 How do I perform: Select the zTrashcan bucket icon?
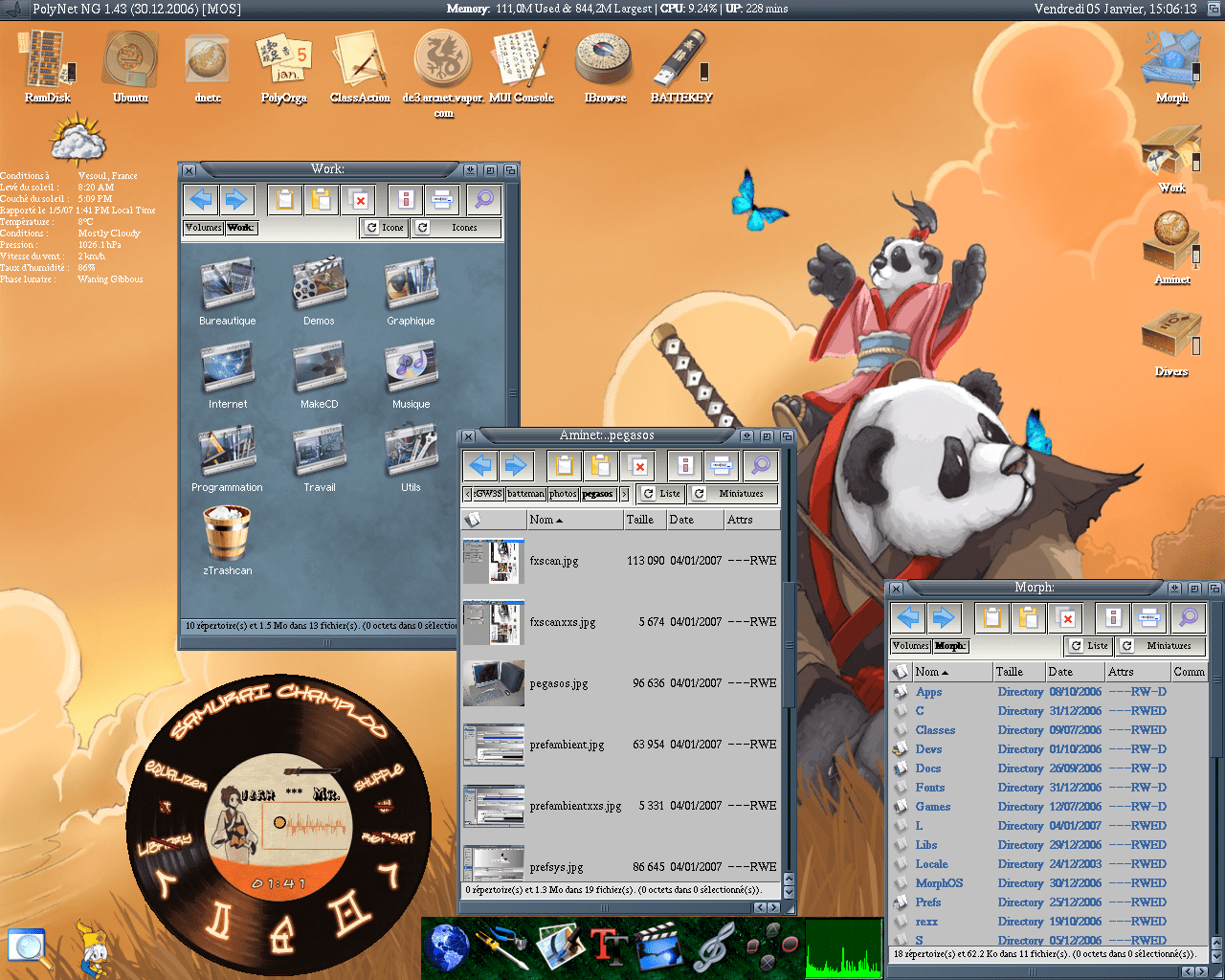(x=227, y=534)
